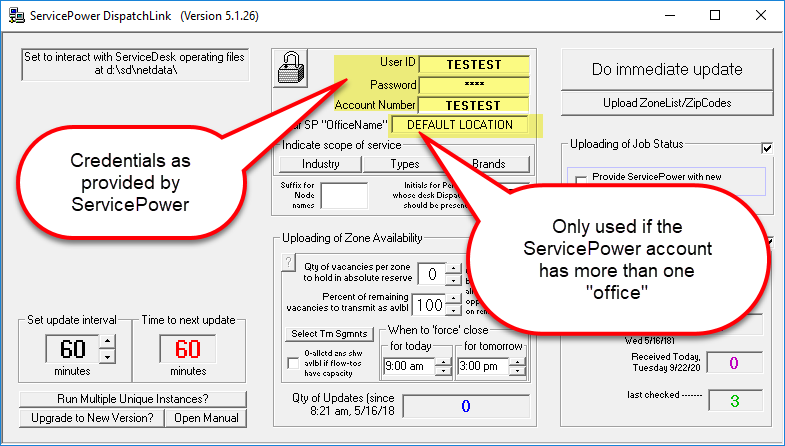Image resolution: width=785 pixels, height=446 pixels.
Task: Click the DispatchLink app icon in title bar
Action: click(x=17, y=16)
